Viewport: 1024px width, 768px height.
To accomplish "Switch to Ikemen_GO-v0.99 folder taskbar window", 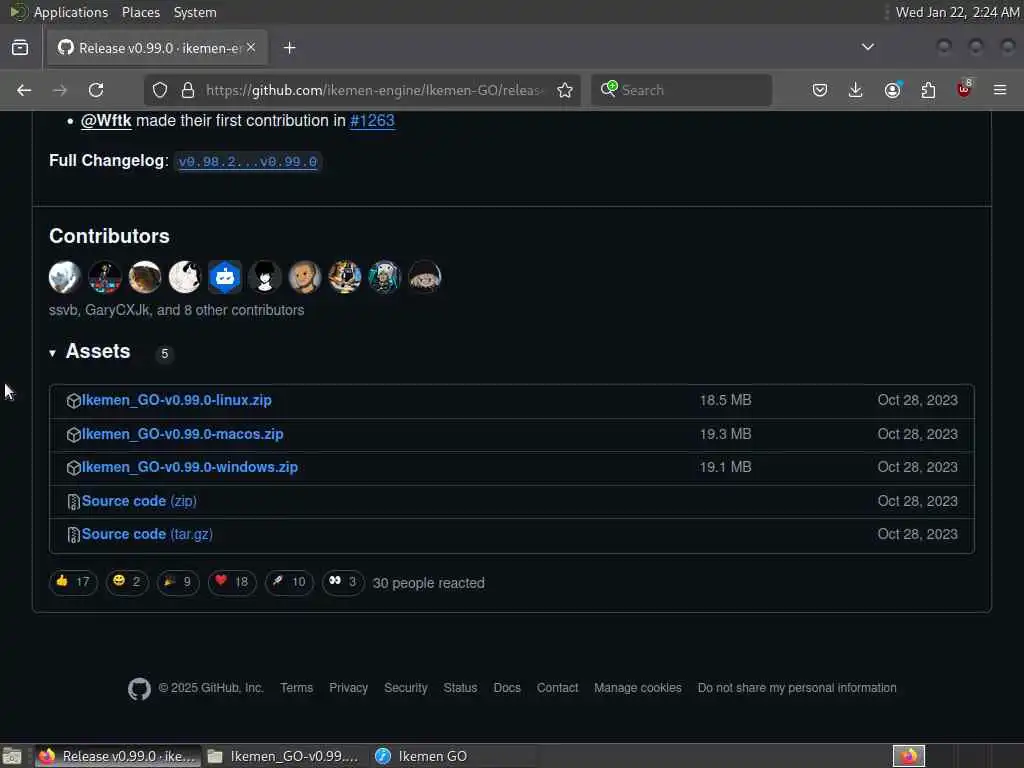I will point(284,756).
